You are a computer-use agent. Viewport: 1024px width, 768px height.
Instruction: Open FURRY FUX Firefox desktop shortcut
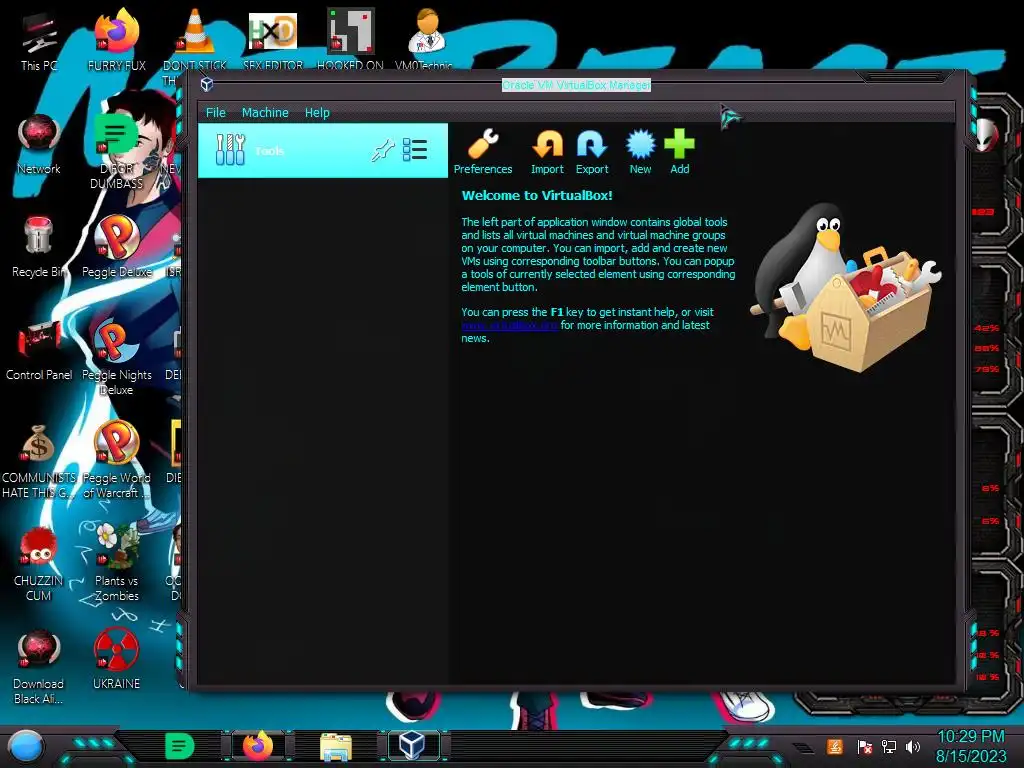(117, 40)
